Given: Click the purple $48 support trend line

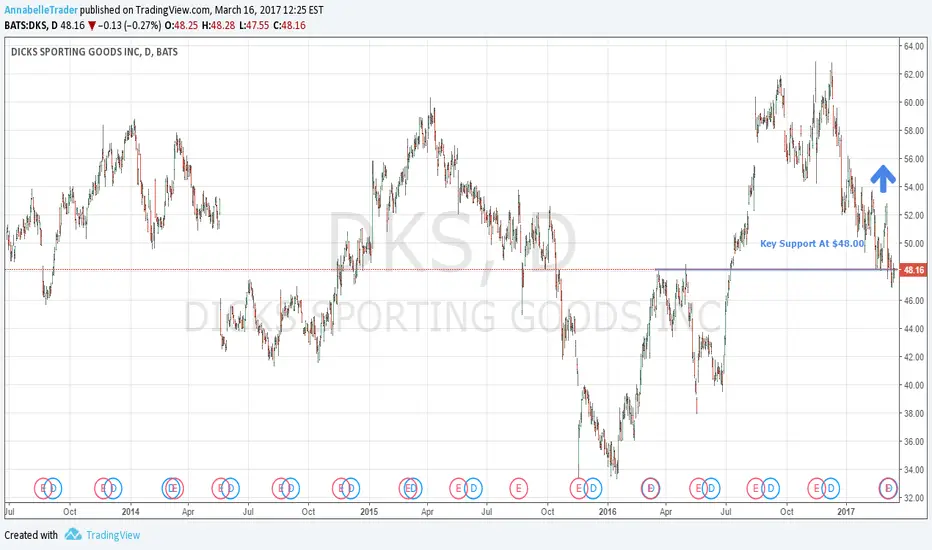Looking at the screenshot, I should [x=776, y=269].
